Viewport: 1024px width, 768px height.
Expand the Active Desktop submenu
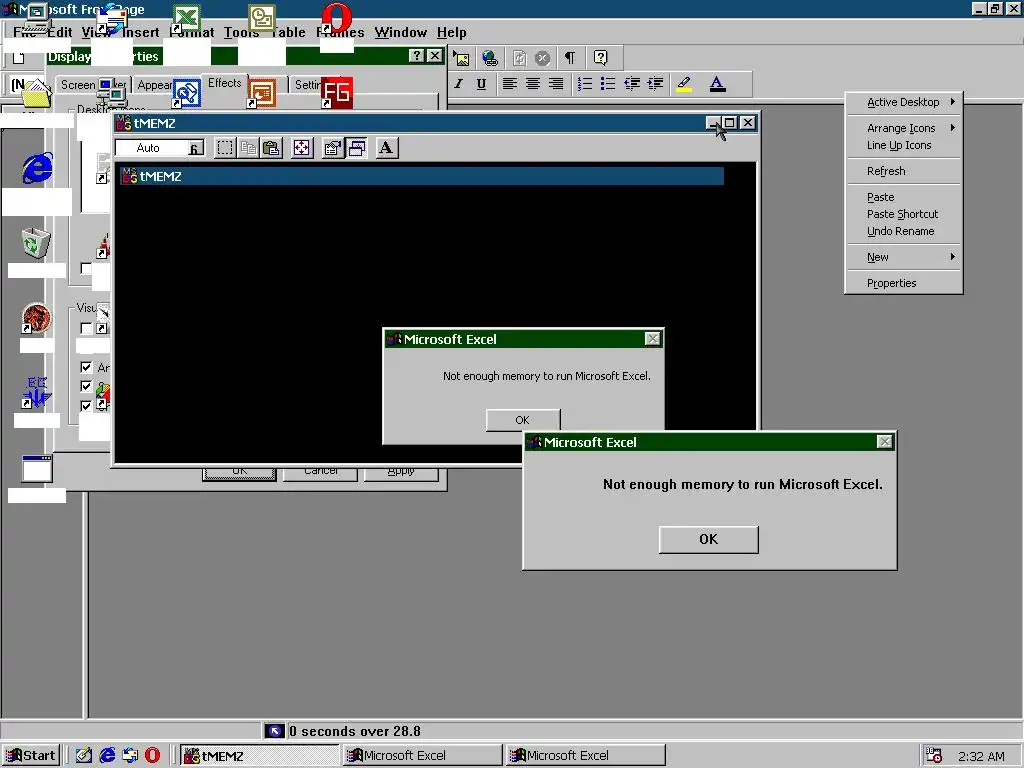coord(904,102)
